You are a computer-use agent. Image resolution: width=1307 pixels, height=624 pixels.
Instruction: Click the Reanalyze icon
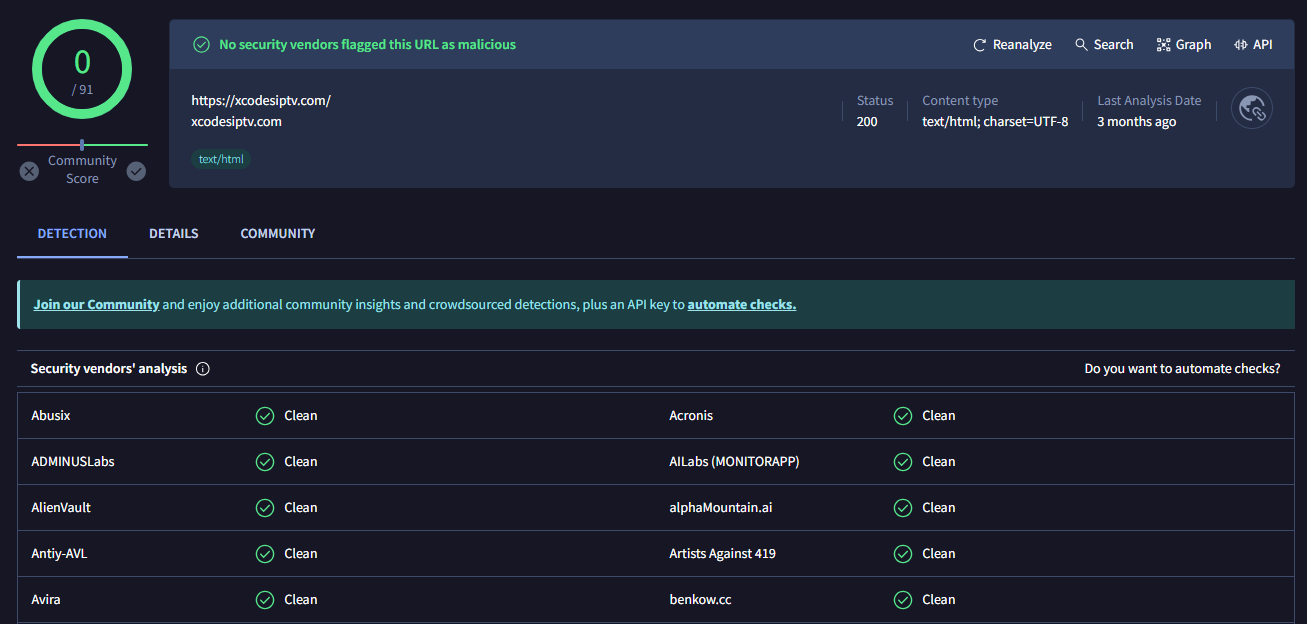pyautogui.click(x=979, y=44)
